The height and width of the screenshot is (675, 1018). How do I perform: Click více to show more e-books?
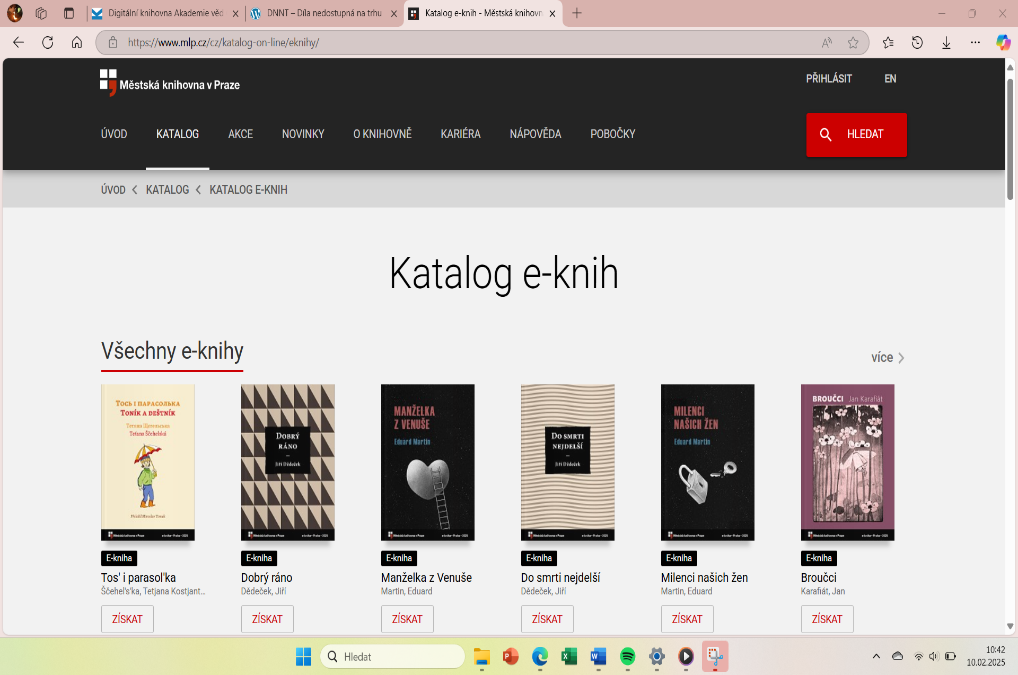pyautogui.click(x=888, y=358)
